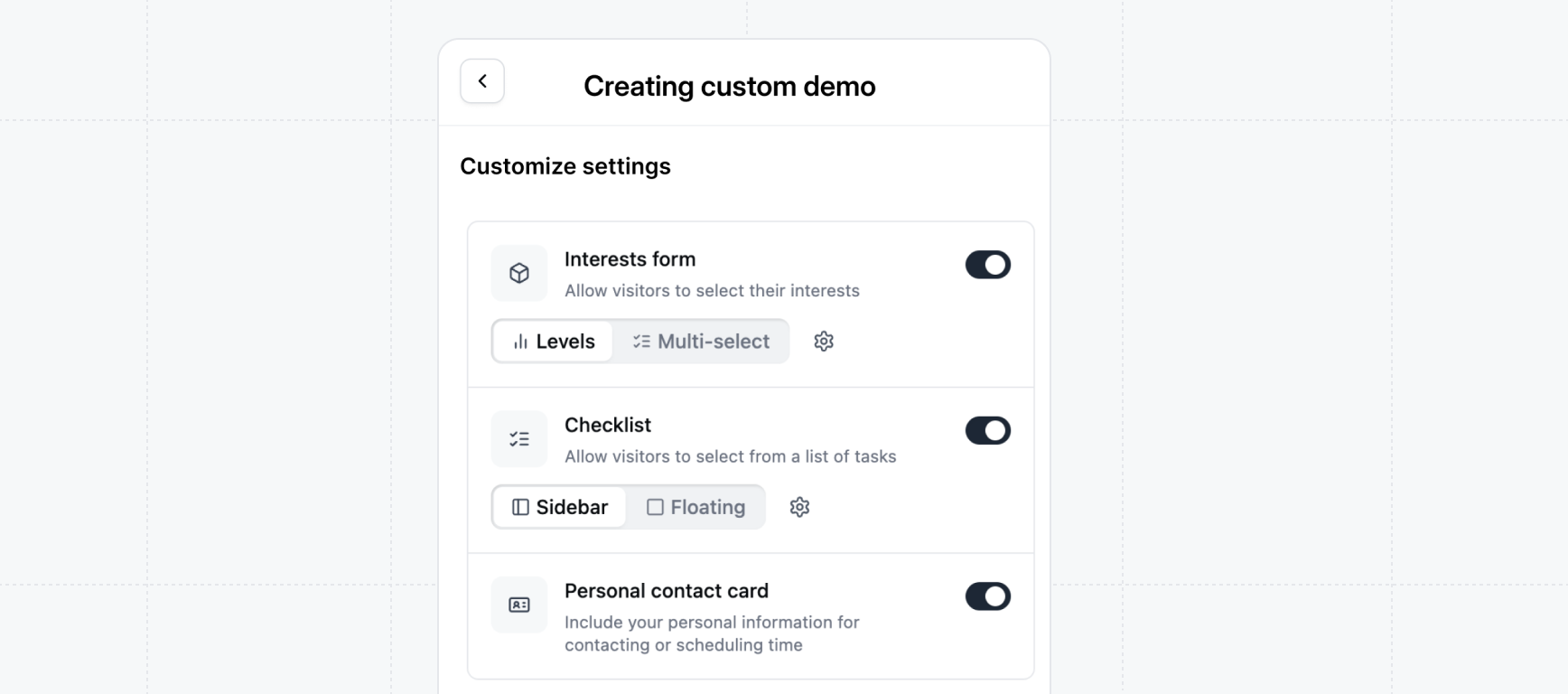Screen dimensions: 1568x694
Task: Click the Checklist list icon
Action: point(519,439)
